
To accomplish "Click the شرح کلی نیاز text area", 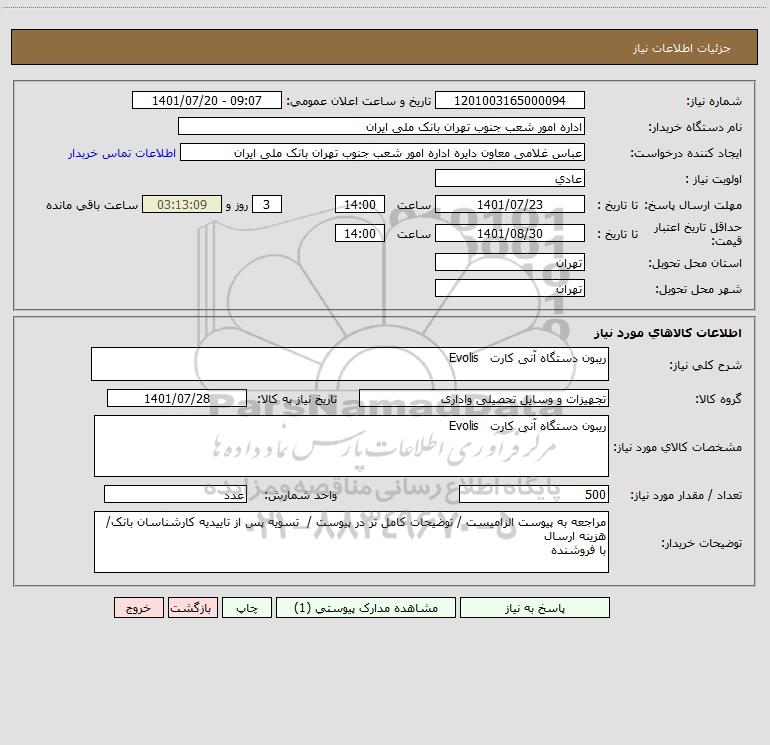I will (350, 364).
